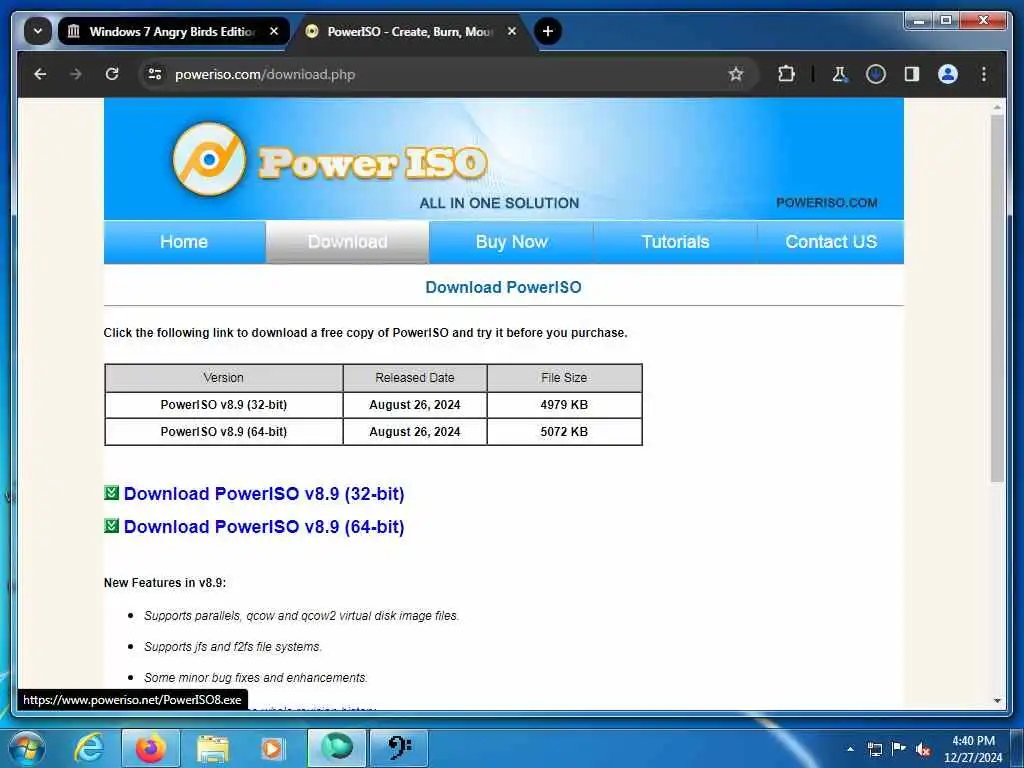Click the browser forward arrow
1024x768 pixels.
pyautogui.click(x=76, y=74)
